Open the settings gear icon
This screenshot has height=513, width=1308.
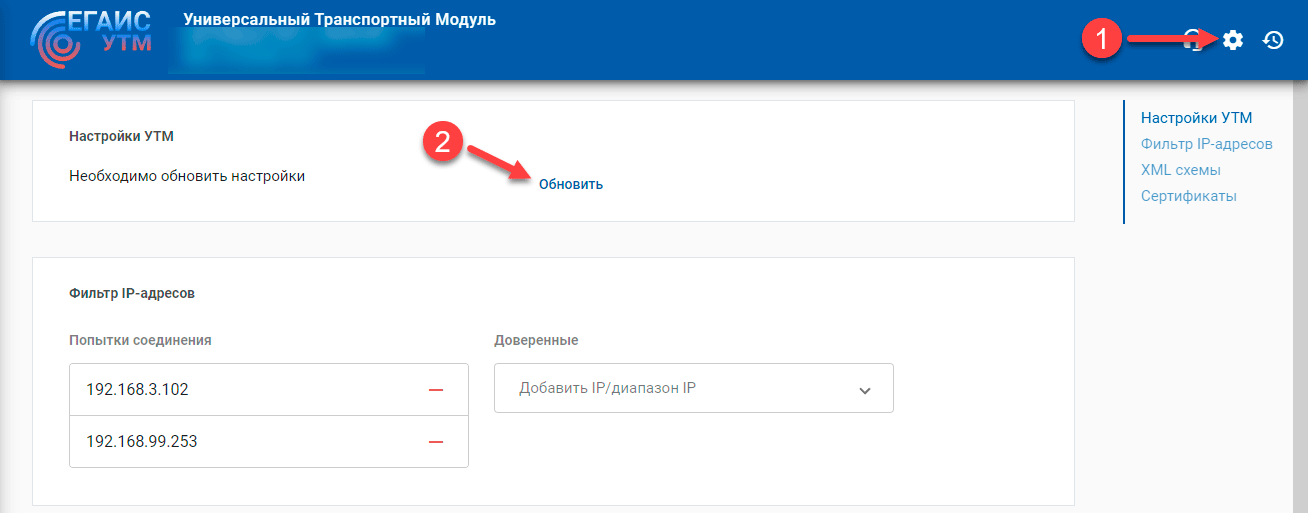coord(1233,40)
